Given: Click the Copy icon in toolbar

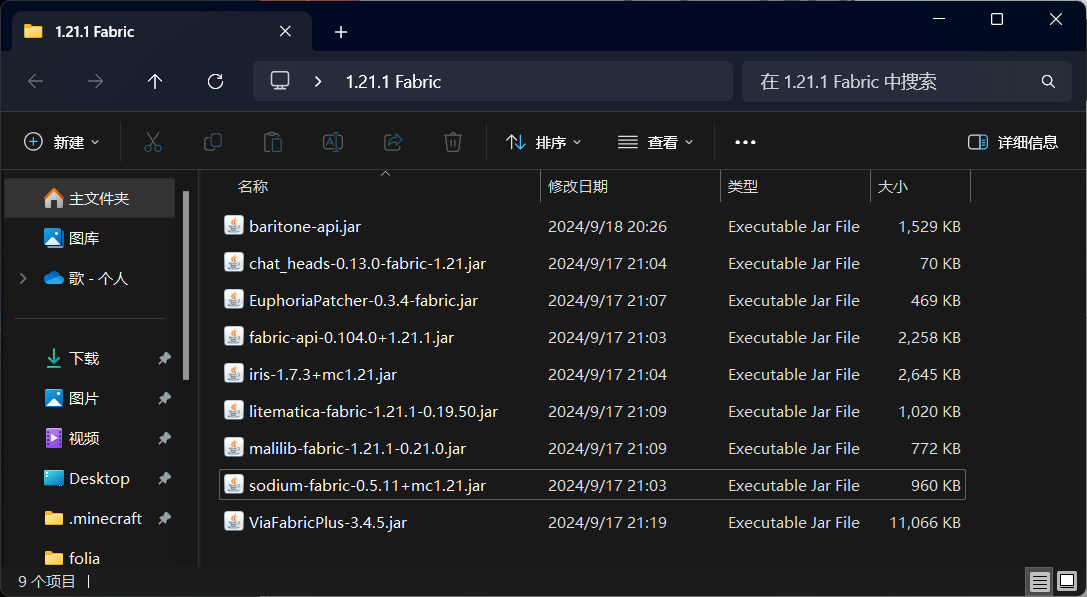Looking at the screenshot, I should (213, 142).
